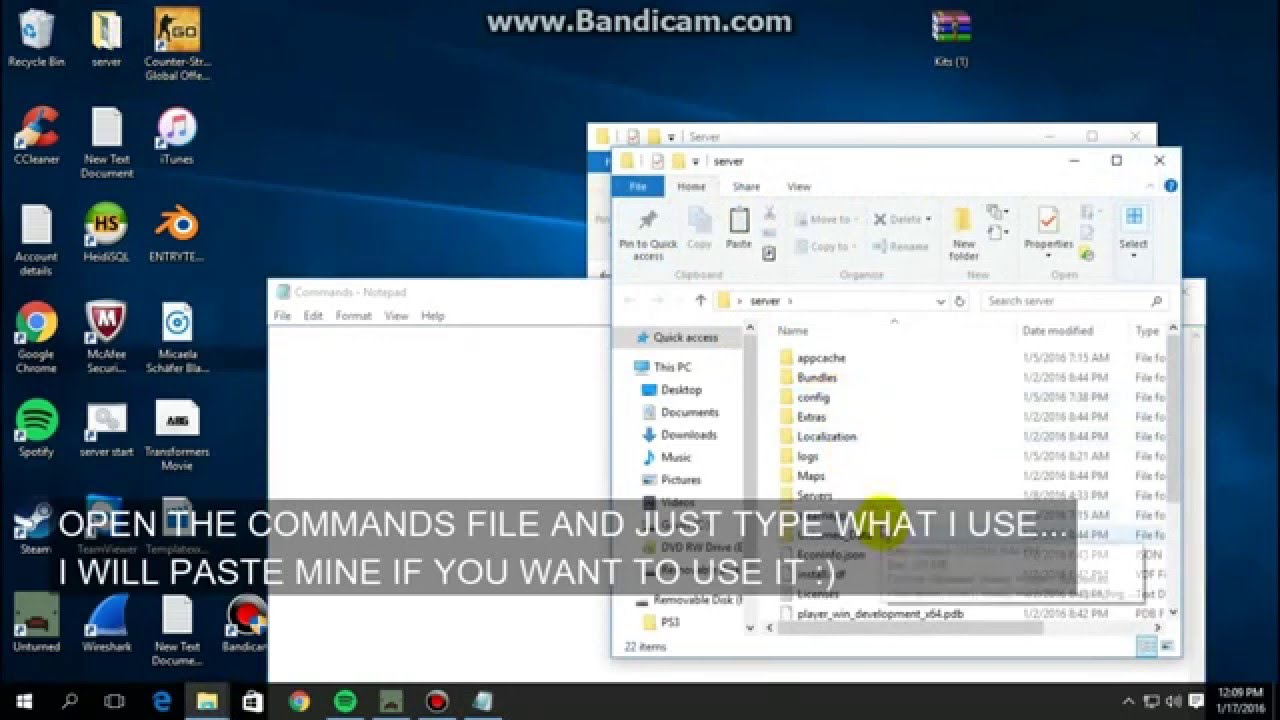This screenshot has height=720, width=1280.
Task: Open the Edit menu in Notepad
Action: tap(313, 315)
